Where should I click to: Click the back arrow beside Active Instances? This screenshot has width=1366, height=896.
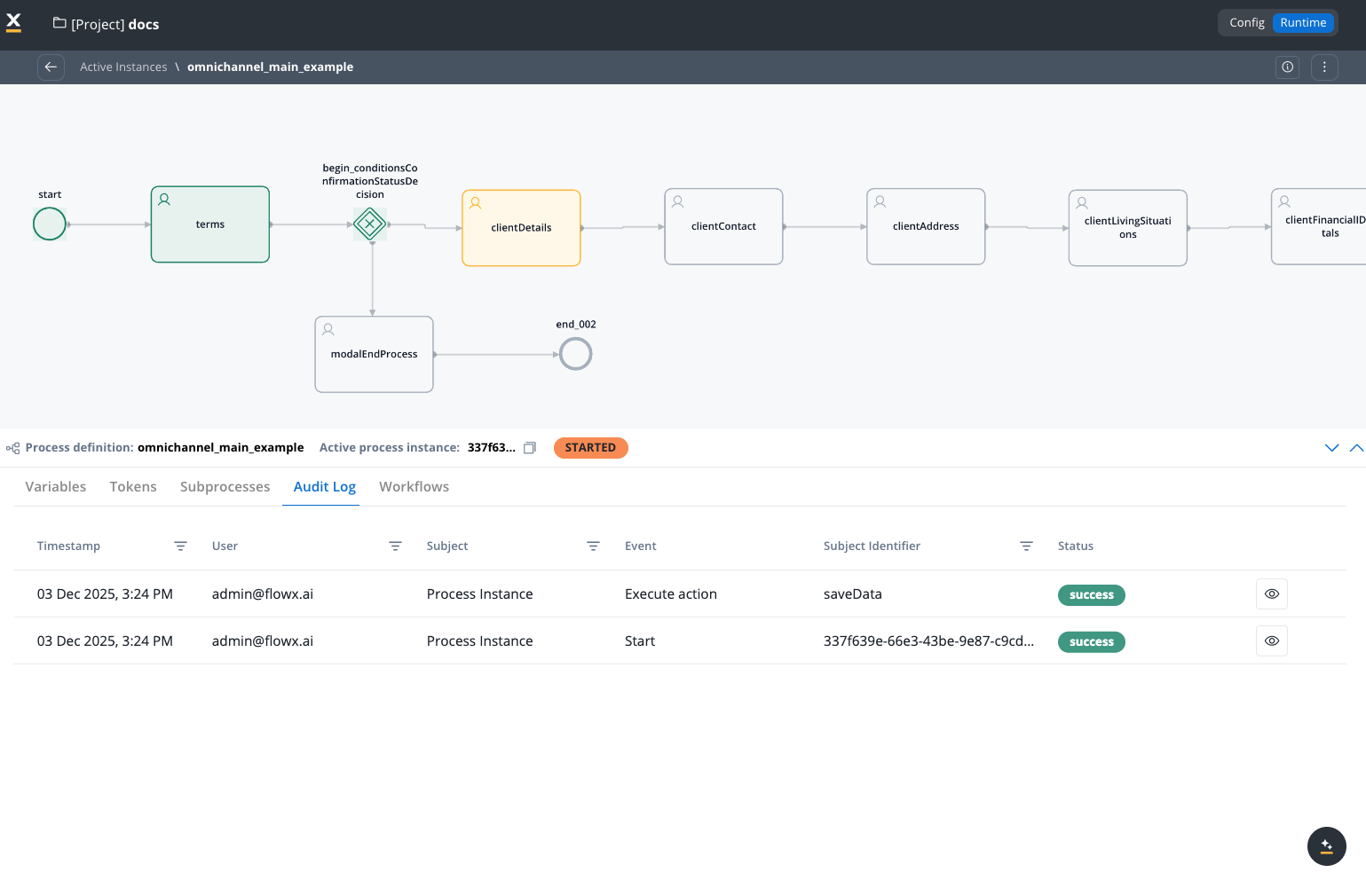click(51, 67)
